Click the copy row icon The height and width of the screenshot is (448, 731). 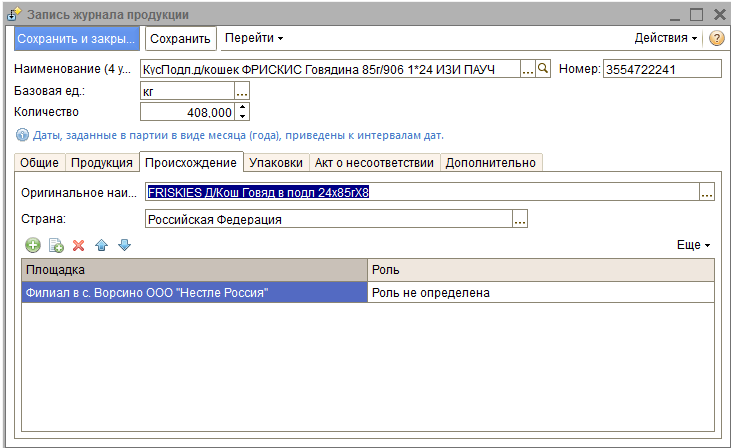click(x=56, y=245)
